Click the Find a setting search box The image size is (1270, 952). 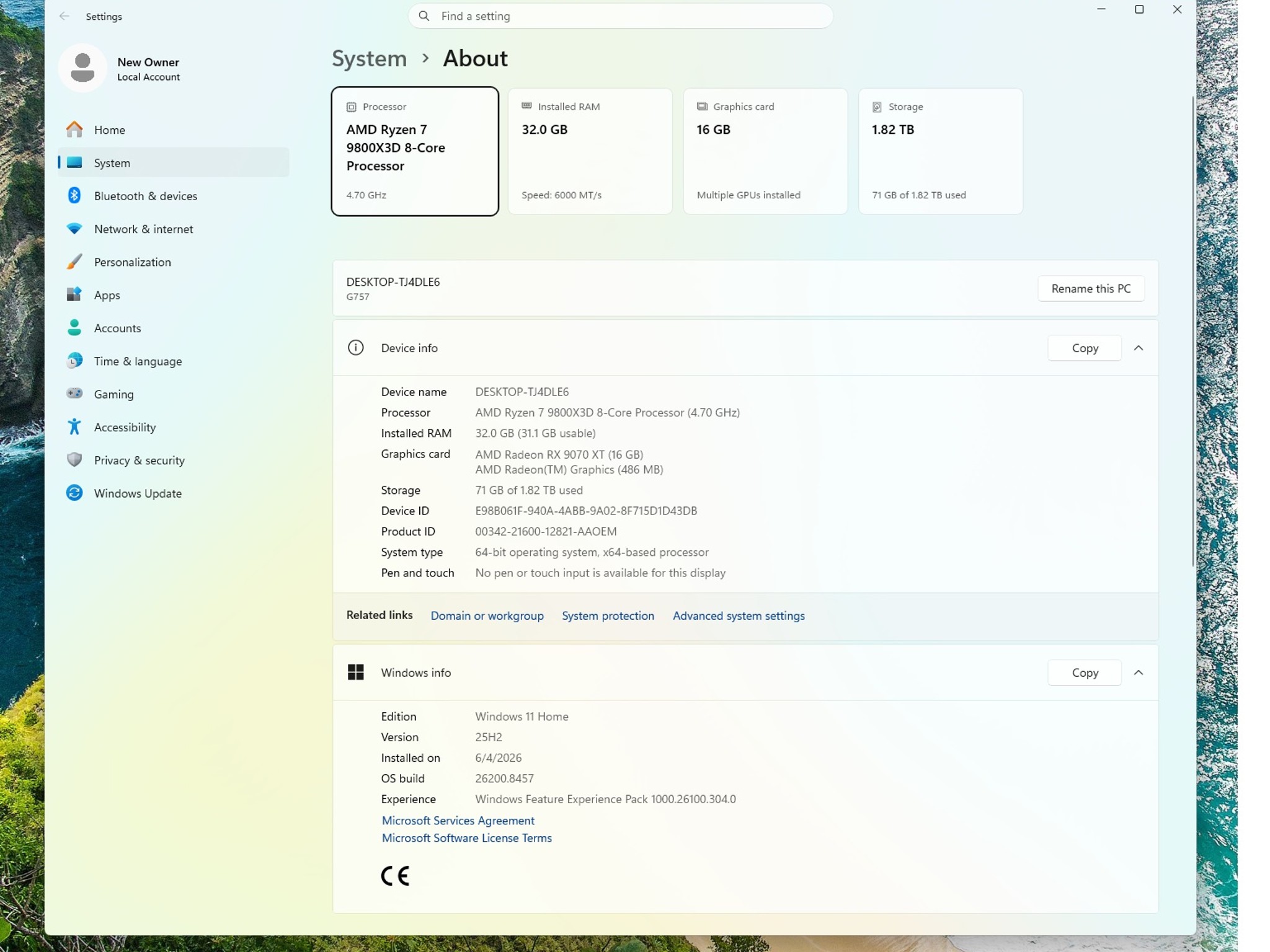click(620, 16)
